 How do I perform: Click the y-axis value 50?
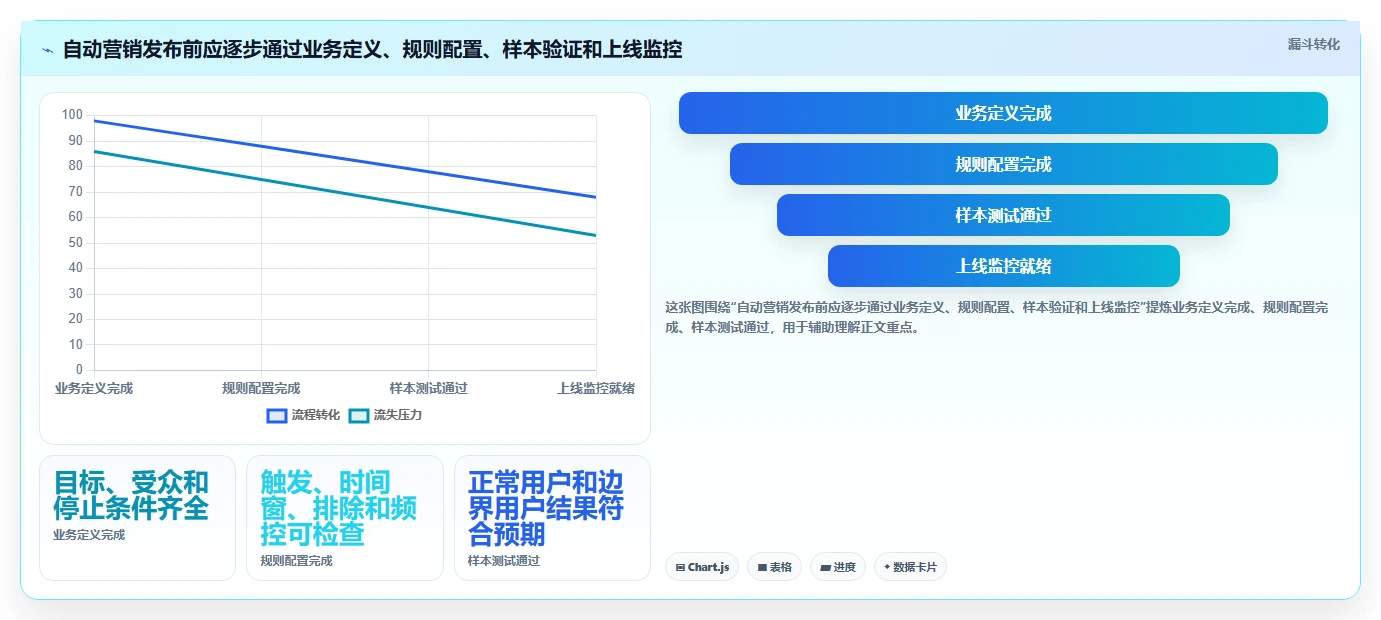click(x=76, y=243)
